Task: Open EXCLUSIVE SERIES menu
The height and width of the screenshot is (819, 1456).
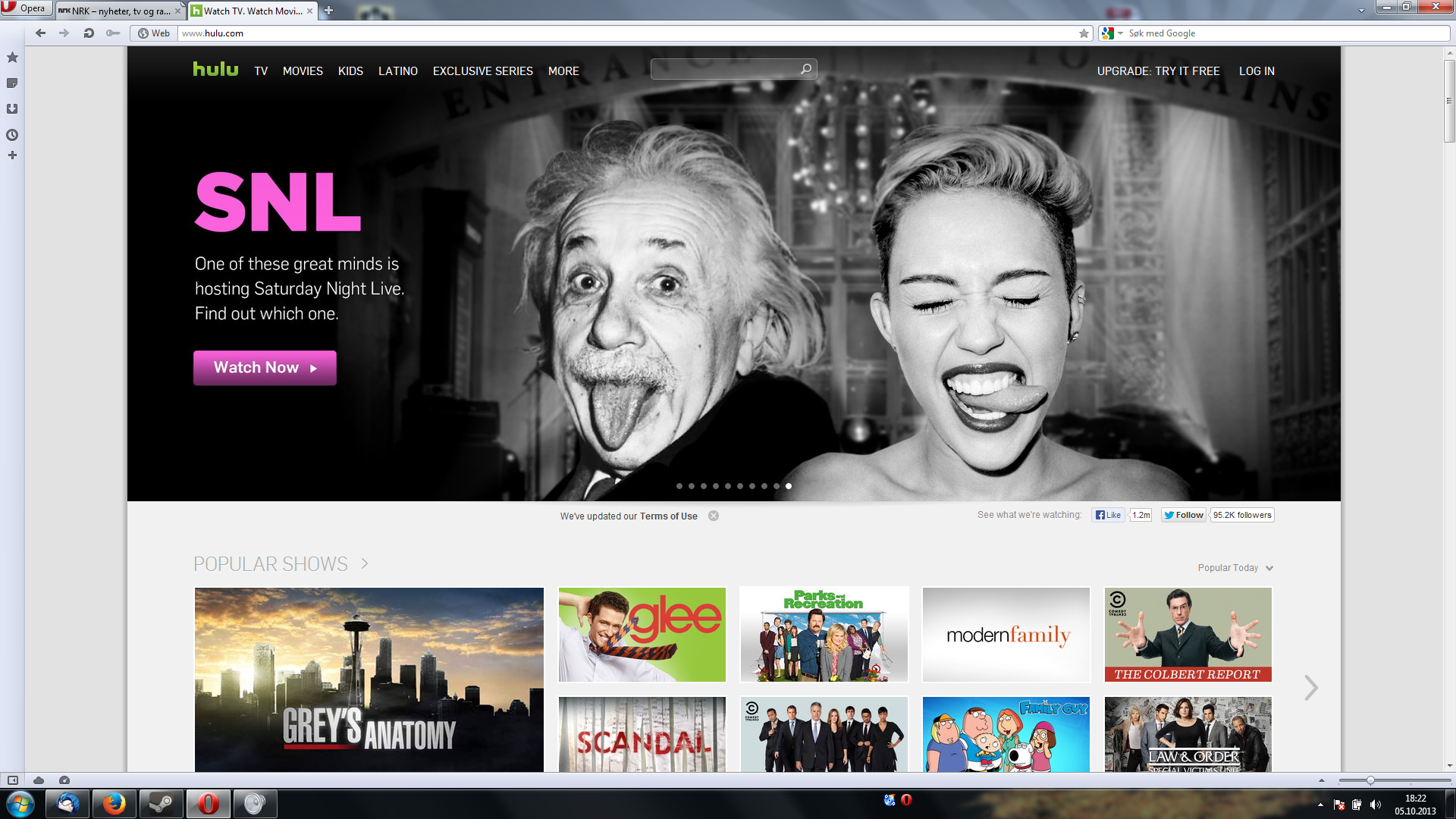Action: (483, 71)
